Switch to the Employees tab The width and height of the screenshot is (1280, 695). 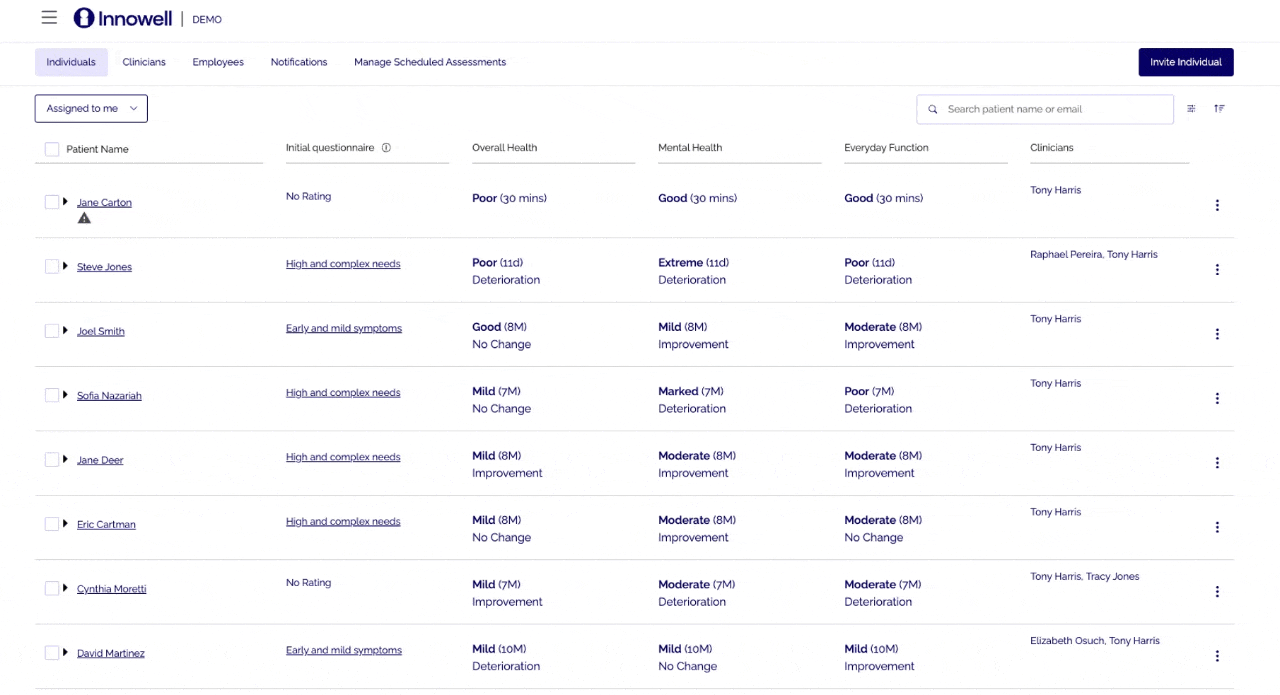(x=218, y=62)
